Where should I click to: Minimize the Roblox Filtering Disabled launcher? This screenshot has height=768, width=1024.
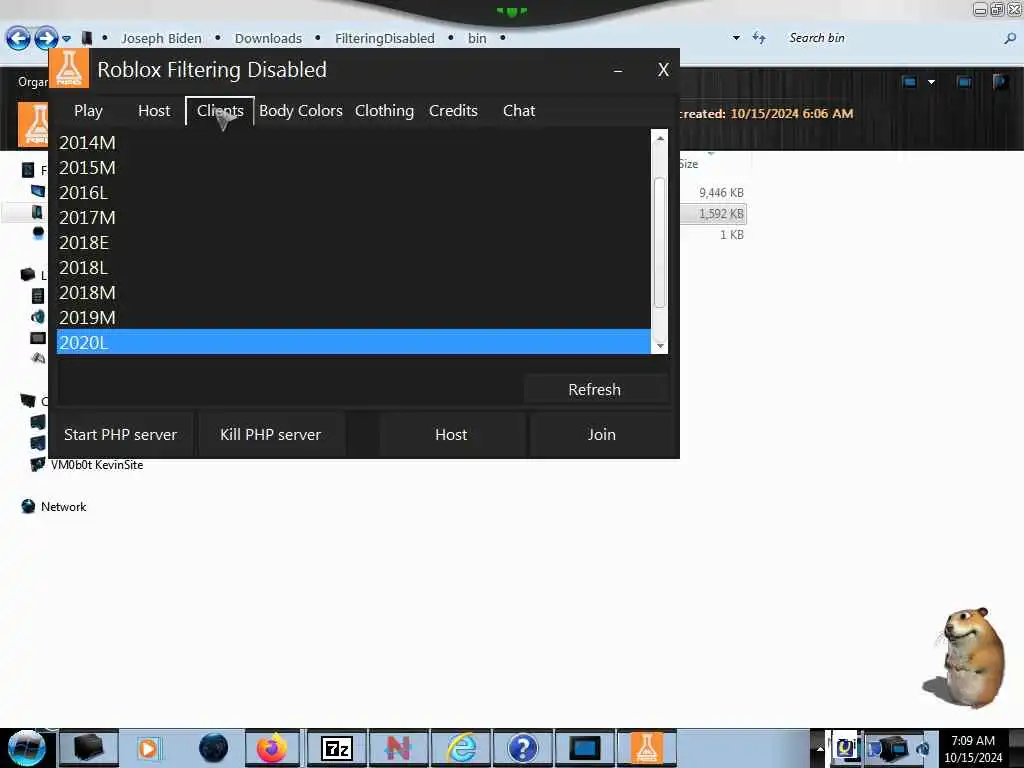click(617, 71)
